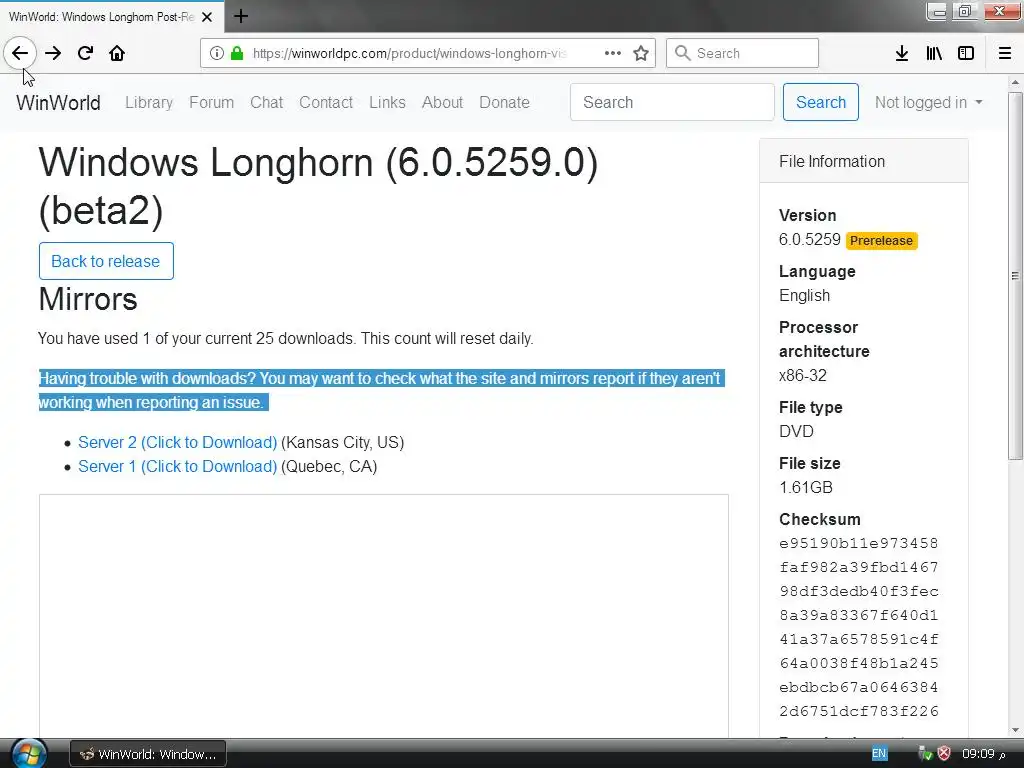The image size is (1024, 768).
Task: Open the Firefox hamburger menu
Action: point(1005,53)
